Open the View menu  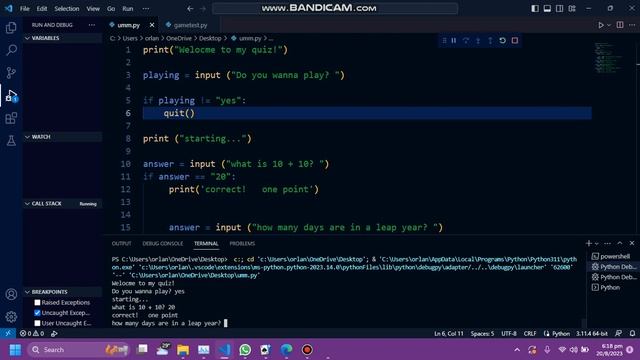pyautogui.click(x=93, y=8)
